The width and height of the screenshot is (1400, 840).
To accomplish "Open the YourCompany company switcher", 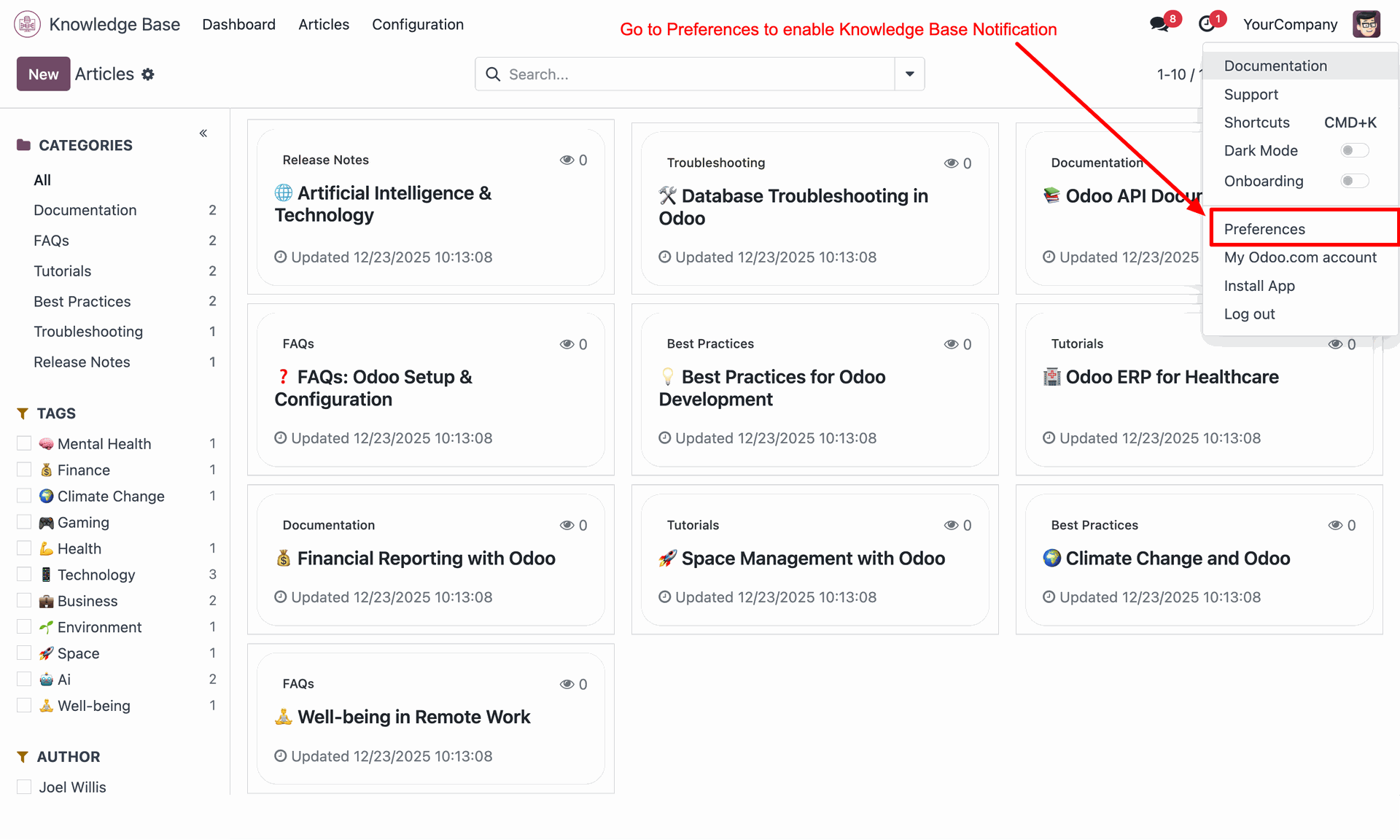I will click(x=1290, y=24).
